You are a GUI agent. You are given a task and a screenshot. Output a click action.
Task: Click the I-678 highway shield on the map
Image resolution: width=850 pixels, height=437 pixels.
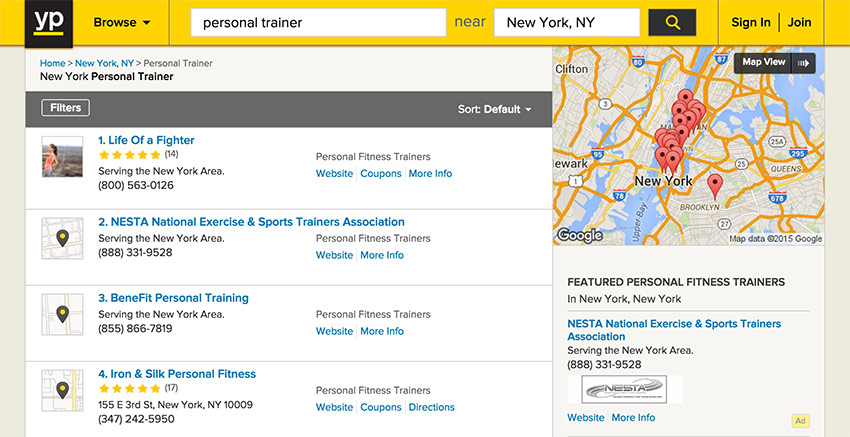[x=777, y=198]
